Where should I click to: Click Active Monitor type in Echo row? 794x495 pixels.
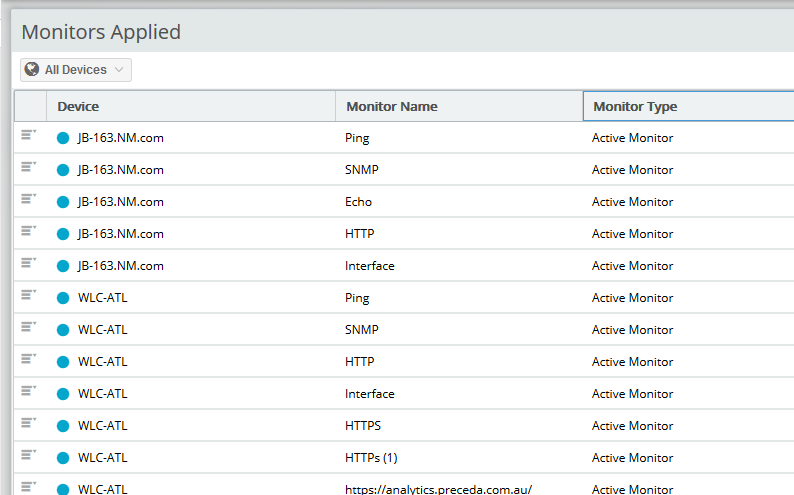[632, 202]
